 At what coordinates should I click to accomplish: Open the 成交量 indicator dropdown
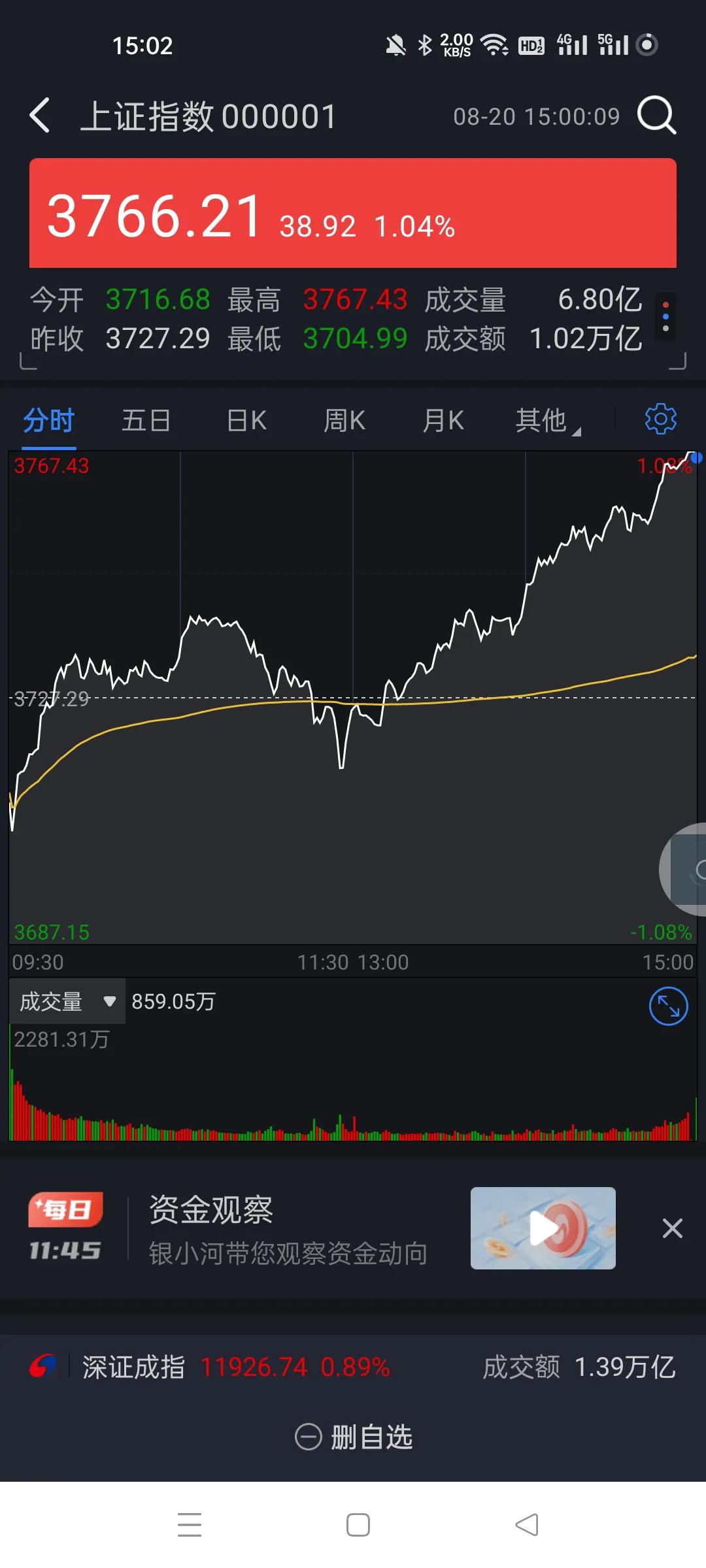click(x=67, y=1001)
